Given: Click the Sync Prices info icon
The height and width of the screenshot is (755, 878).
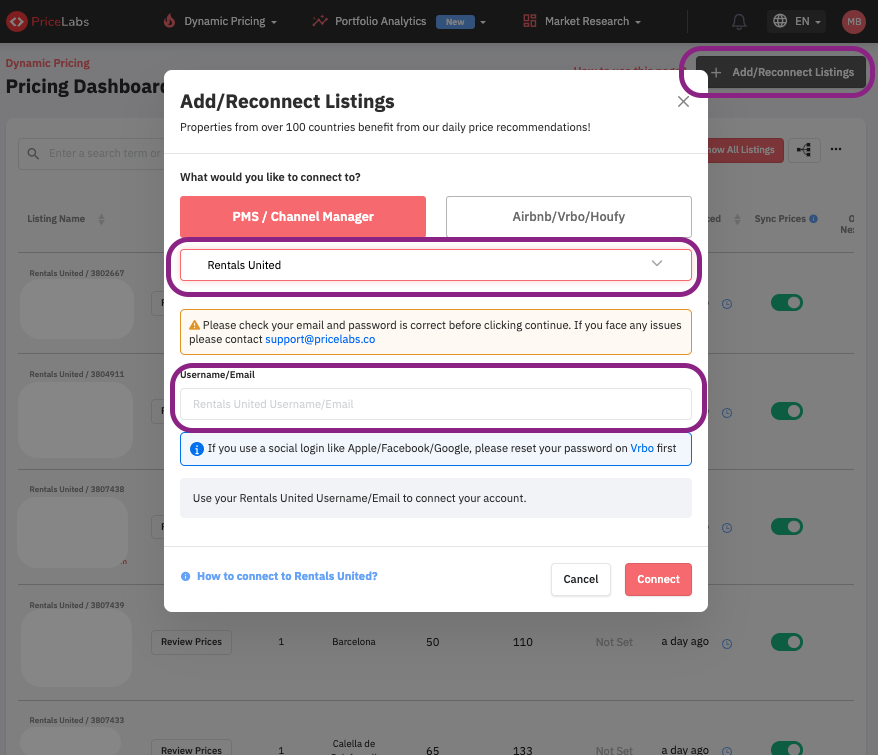Looking at the screenshot, I should coord(813,219).
